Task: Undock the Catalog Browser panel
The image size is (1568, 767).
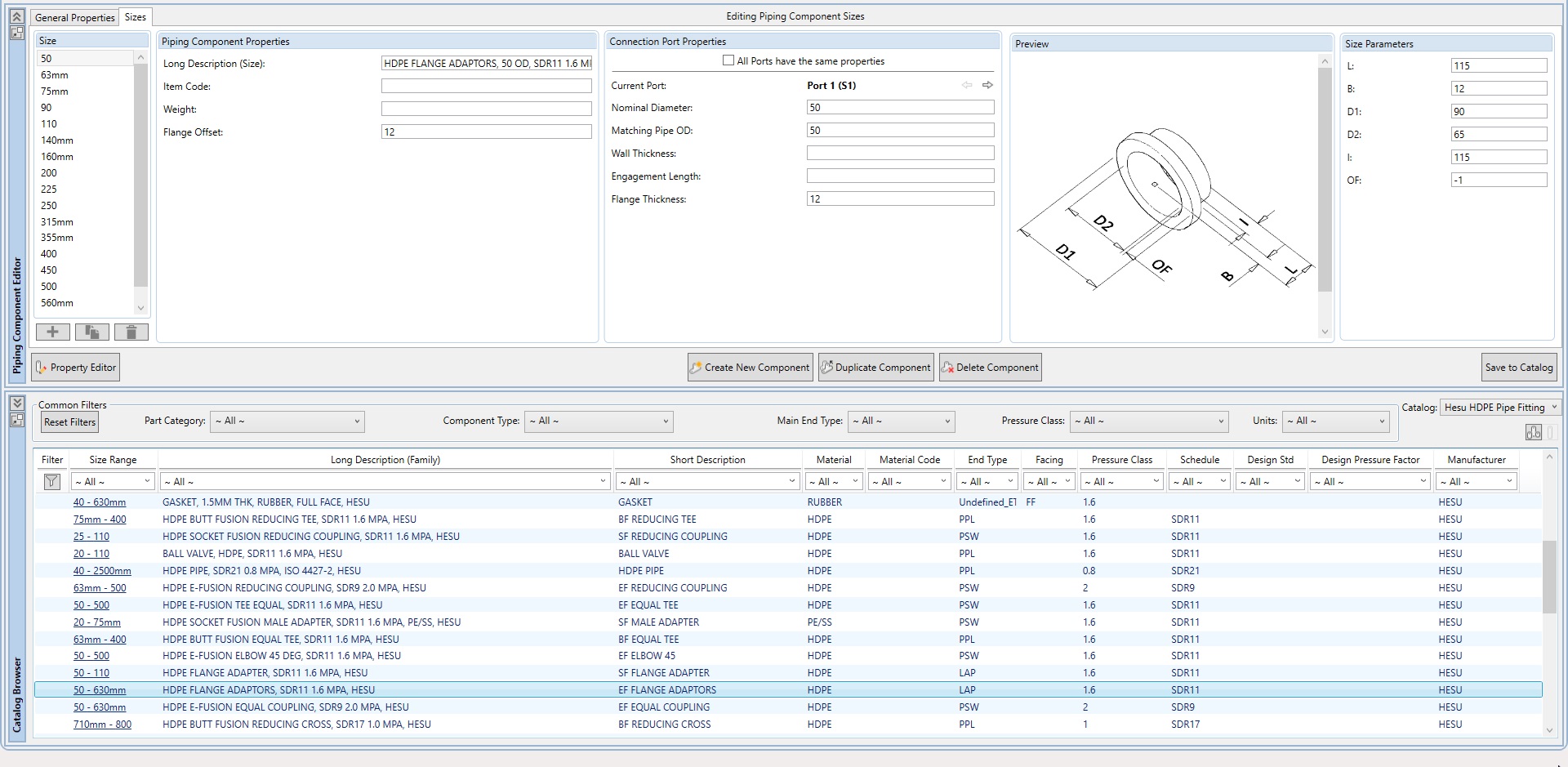Action: (x=16, y=420)
